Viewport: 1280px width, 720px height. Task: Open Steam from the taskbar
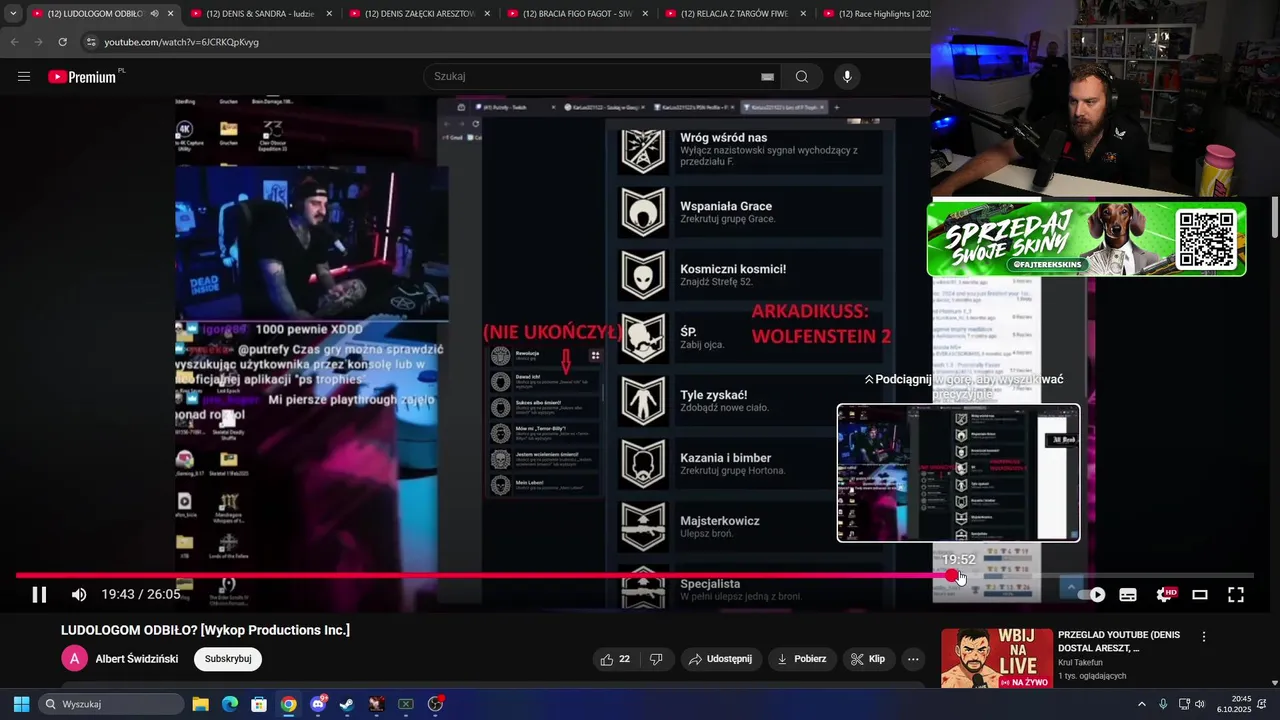click(x=347, y=704)
